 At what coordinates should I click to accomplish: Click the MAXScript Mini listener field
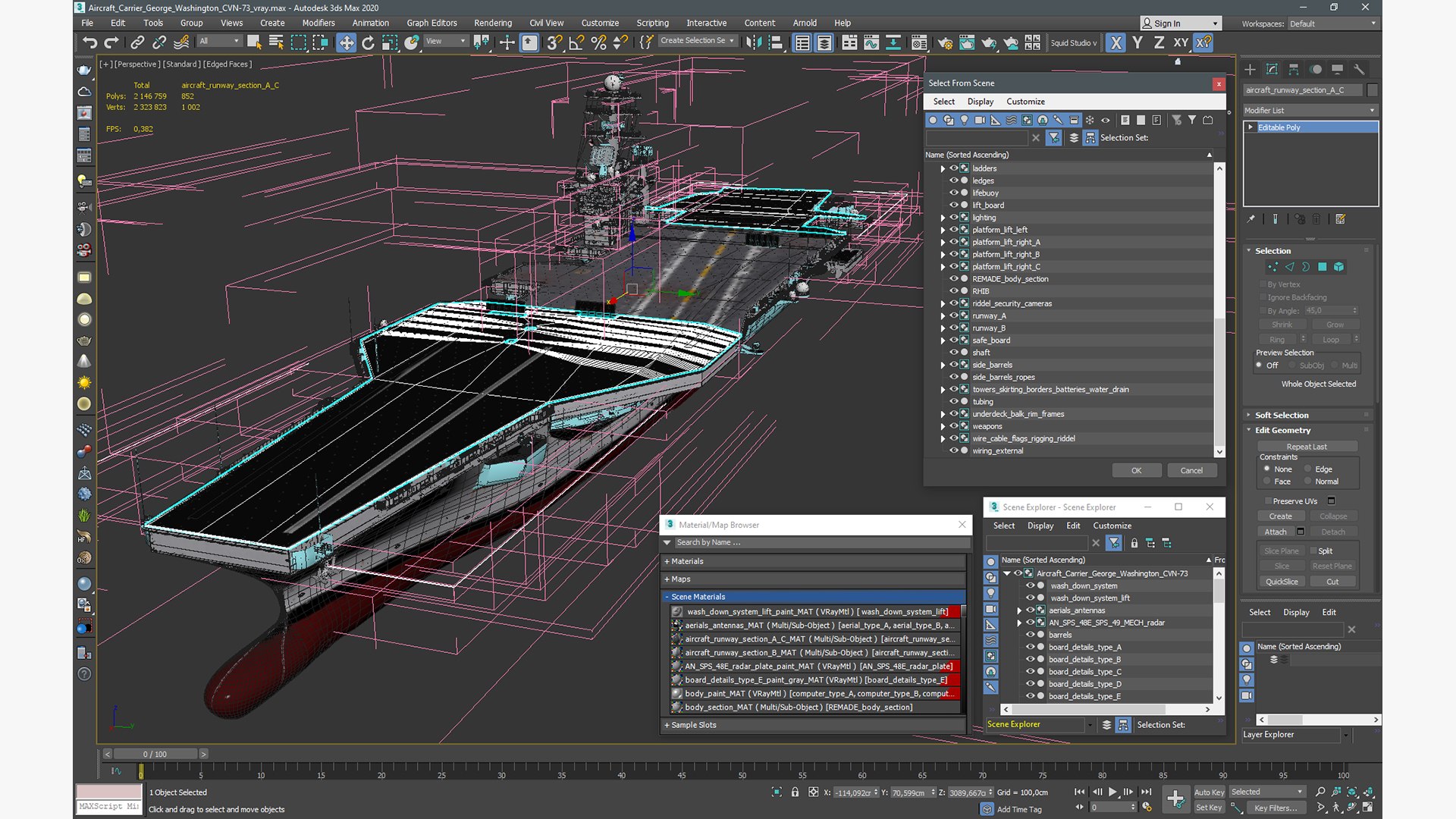tap(108, 806)
